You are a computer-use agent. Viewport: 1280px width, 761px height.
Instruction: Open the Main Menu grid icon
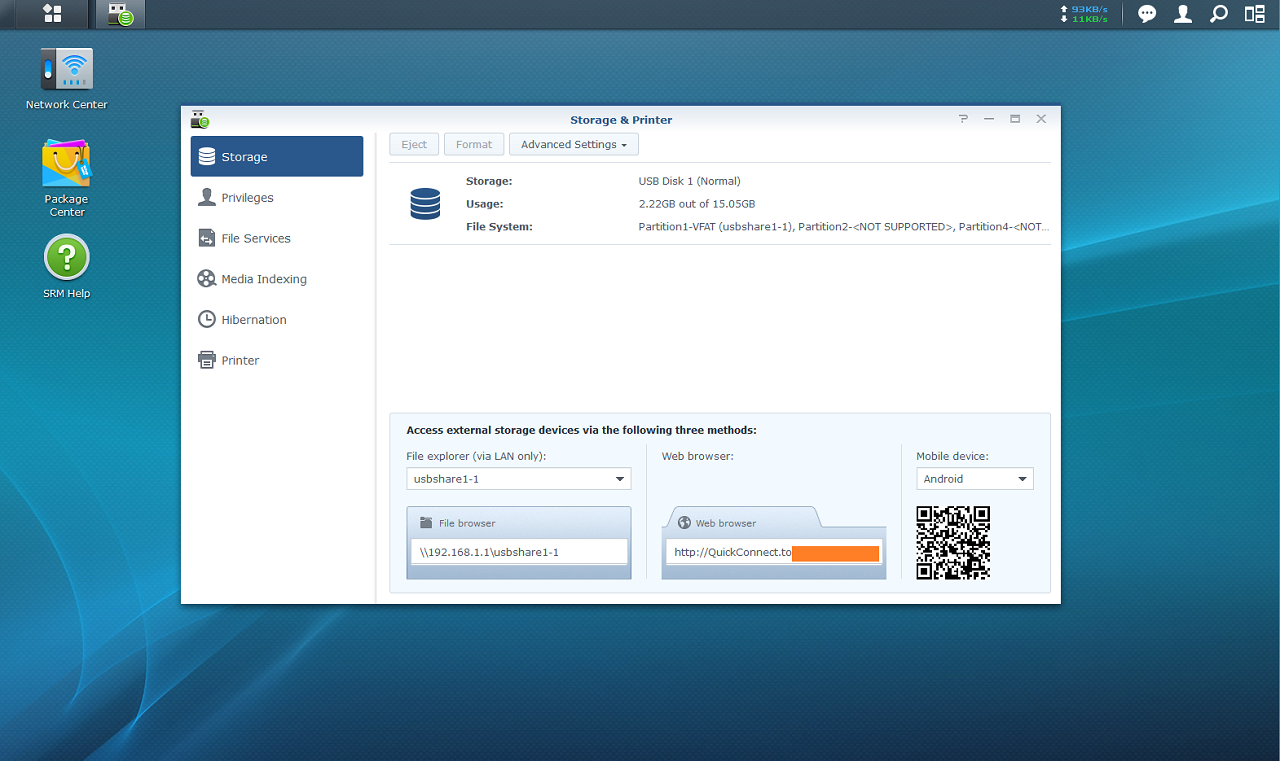coord(52,14)
